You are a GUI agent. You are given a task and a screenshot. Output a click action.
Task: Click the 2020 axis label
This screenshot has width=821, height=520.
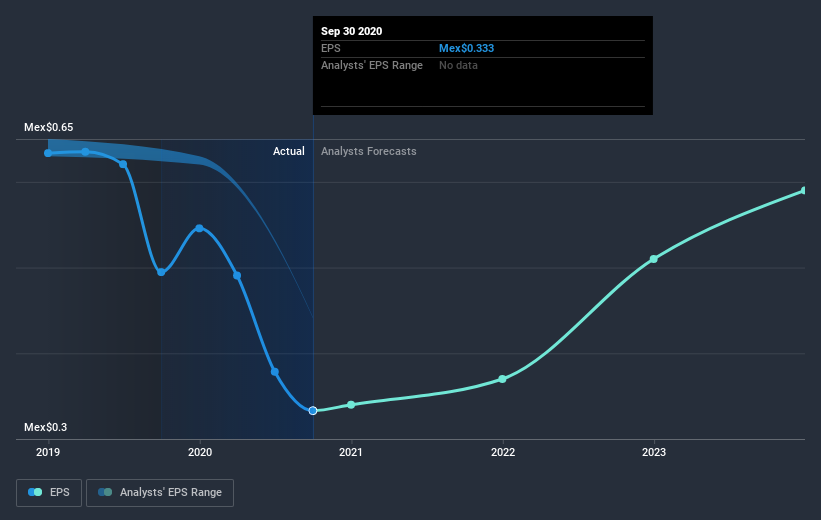pos(199,452)
